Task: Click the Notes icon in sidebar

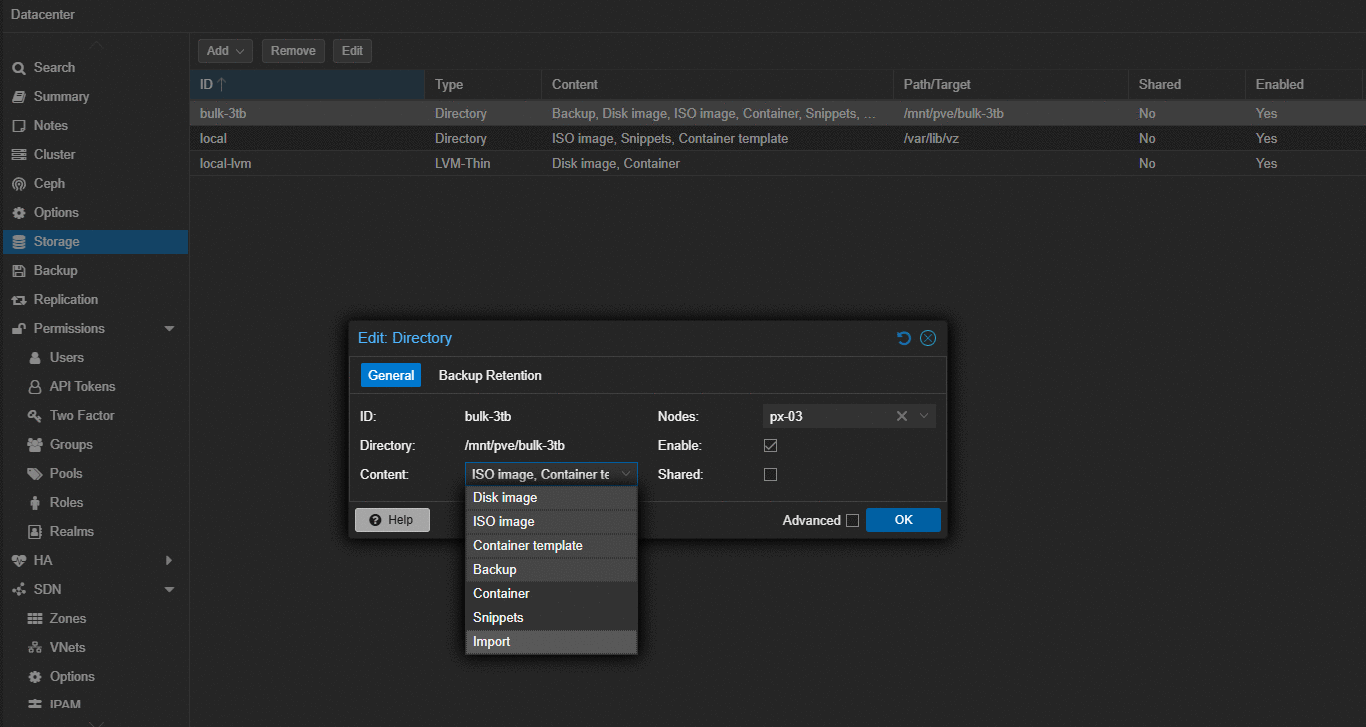Action: coord(18,126)
